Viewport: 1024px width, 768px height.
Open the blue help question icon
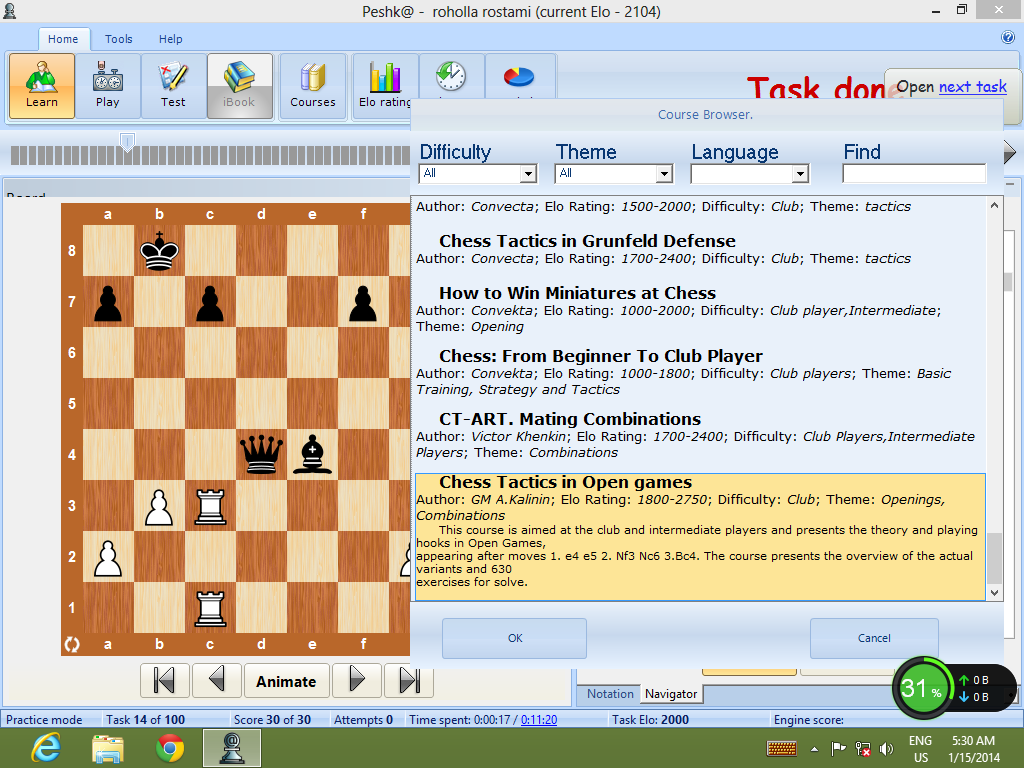[x=1008, y=37]
